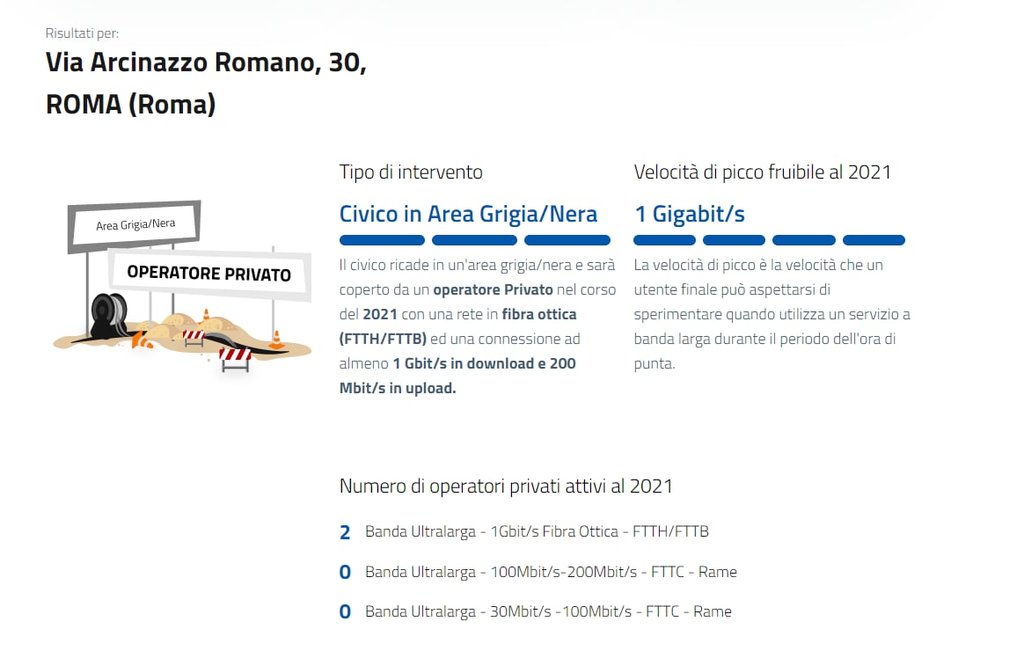This screenshot has height=651, width=1024.
Task: Click the 0 beside 100Mbit/s-200Mbit/s FTTC
Action: 345,572
